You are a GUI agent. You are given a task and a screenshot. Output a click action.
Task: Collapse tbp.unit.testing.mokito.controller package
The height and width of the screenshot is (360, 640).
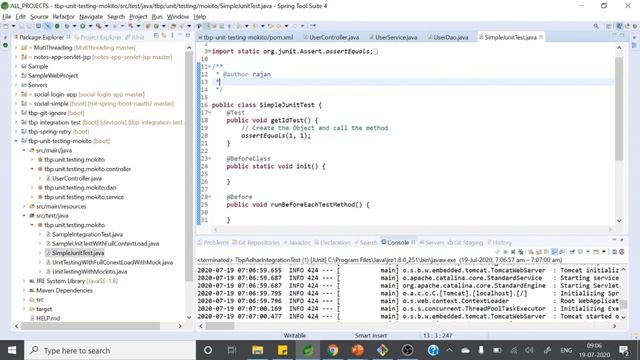click(32, 169)
